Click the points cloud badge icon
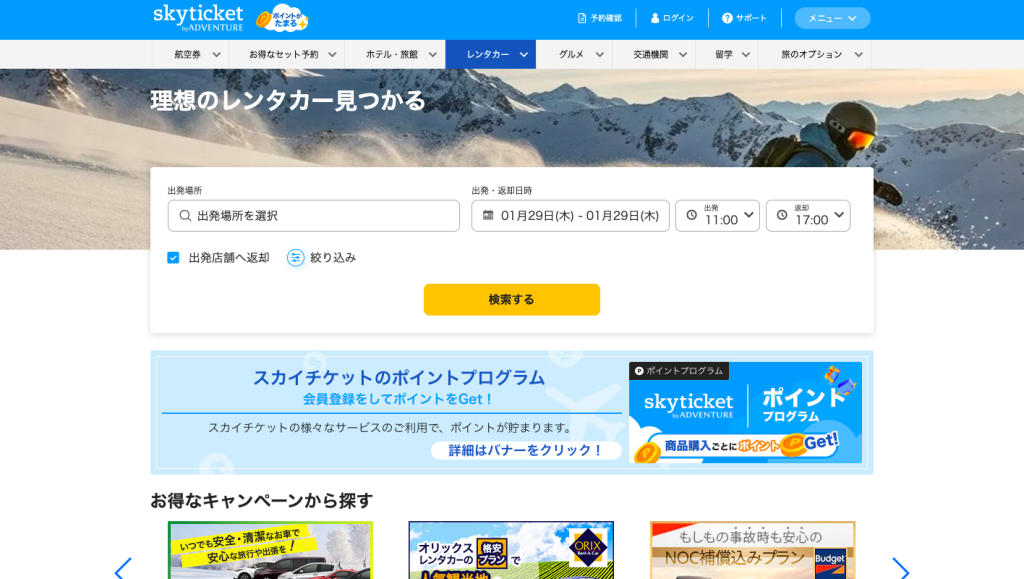This screenshot has width=1024, height=579. tap(282, 18)
